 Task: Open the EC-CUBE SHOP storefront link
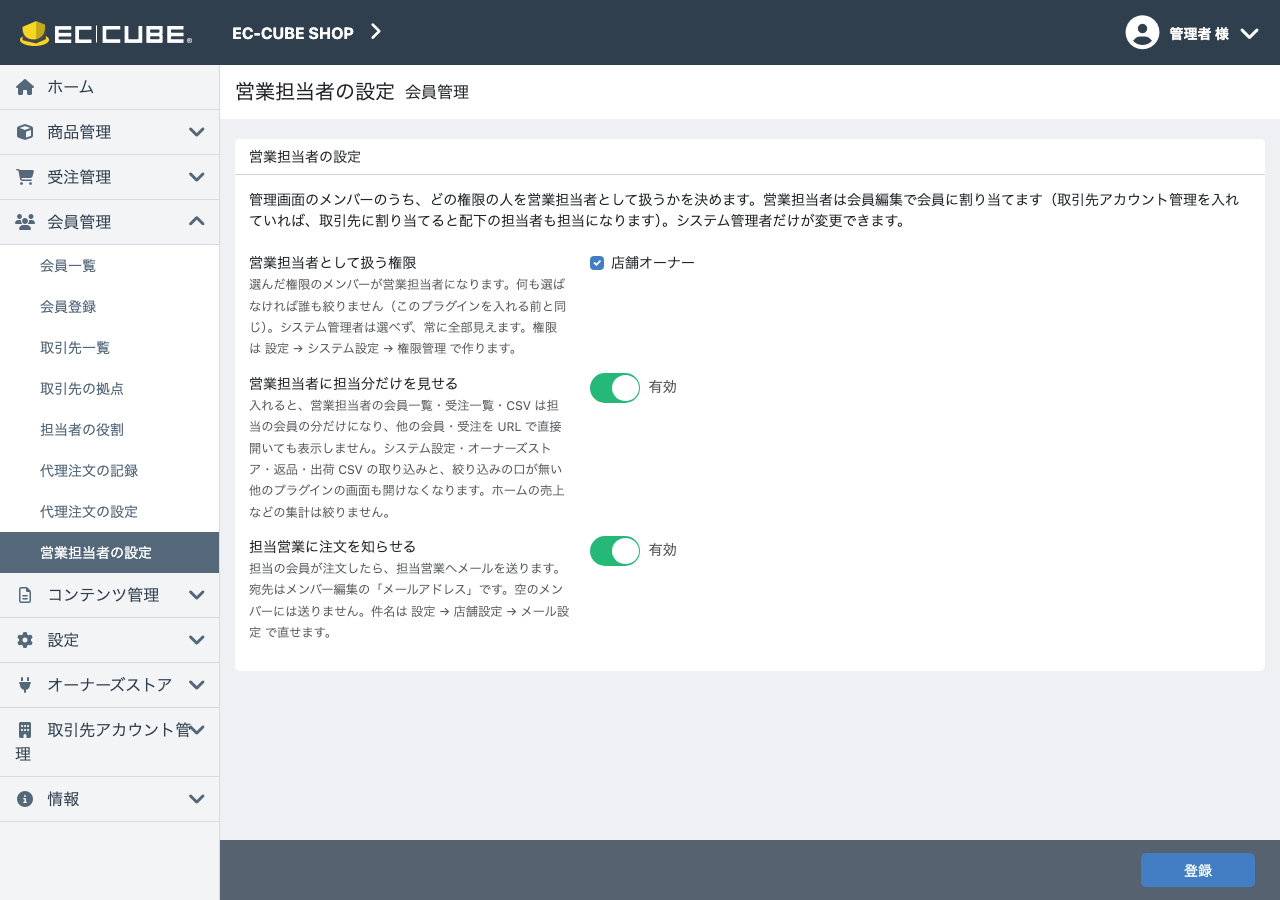pyautogui.click(x=293, y=33)
